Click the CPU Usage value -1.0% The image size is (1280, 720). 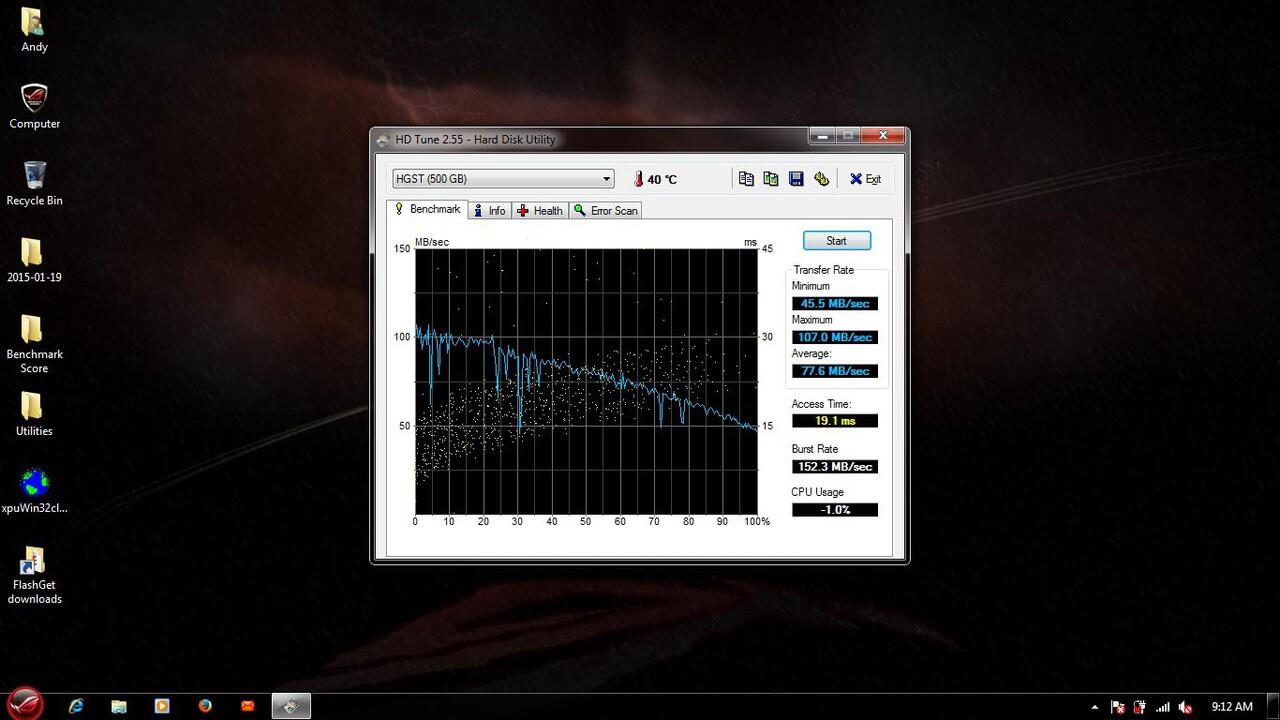[x=834, y=510]
